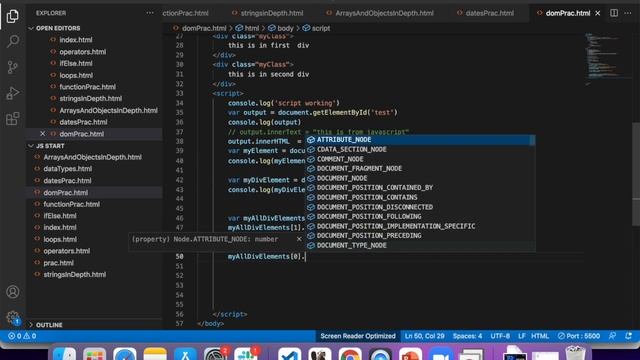Open the Run and Debug view
This screenshot has width=640, height=360.
[x=13, y=93]
